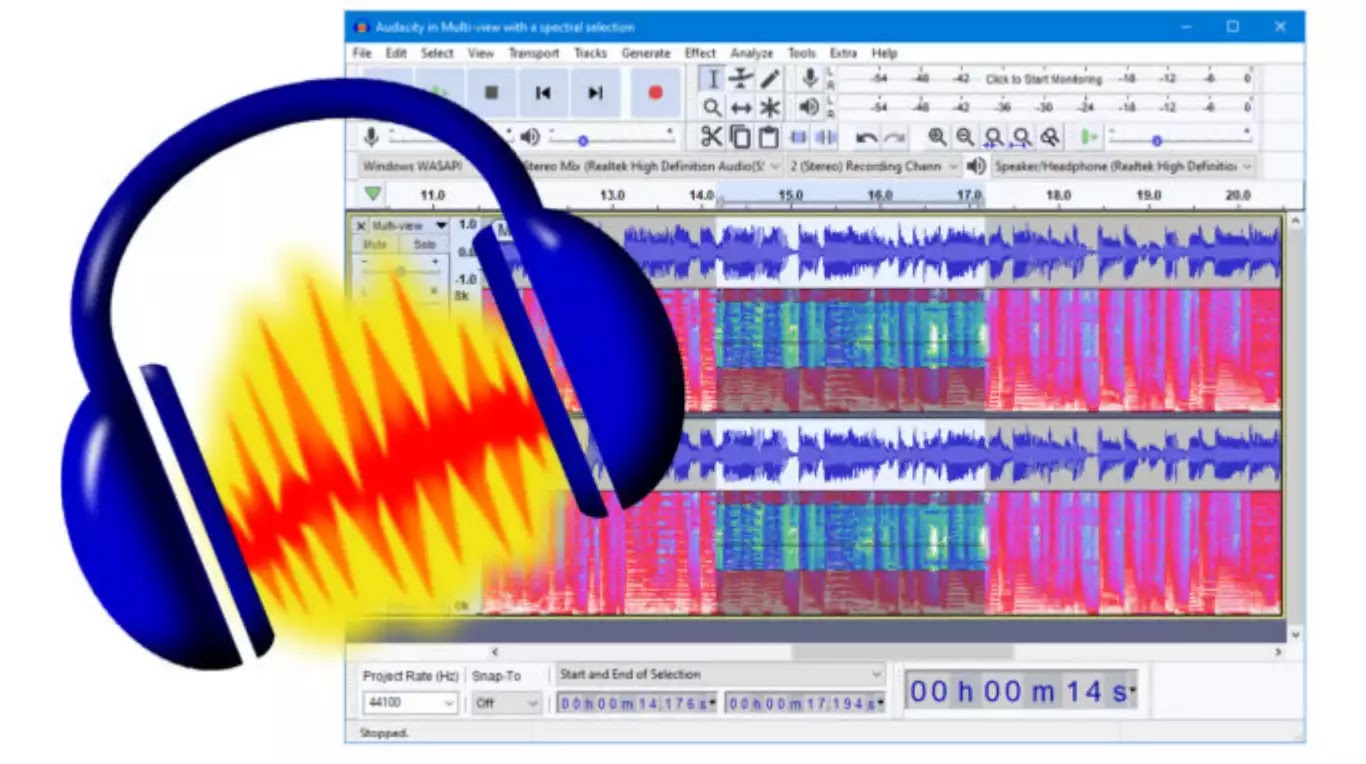Image resolution: width=1366 pixels, height=764 pixels.
Task: Open the audio position time format arrow
Action: (1132, 691)
